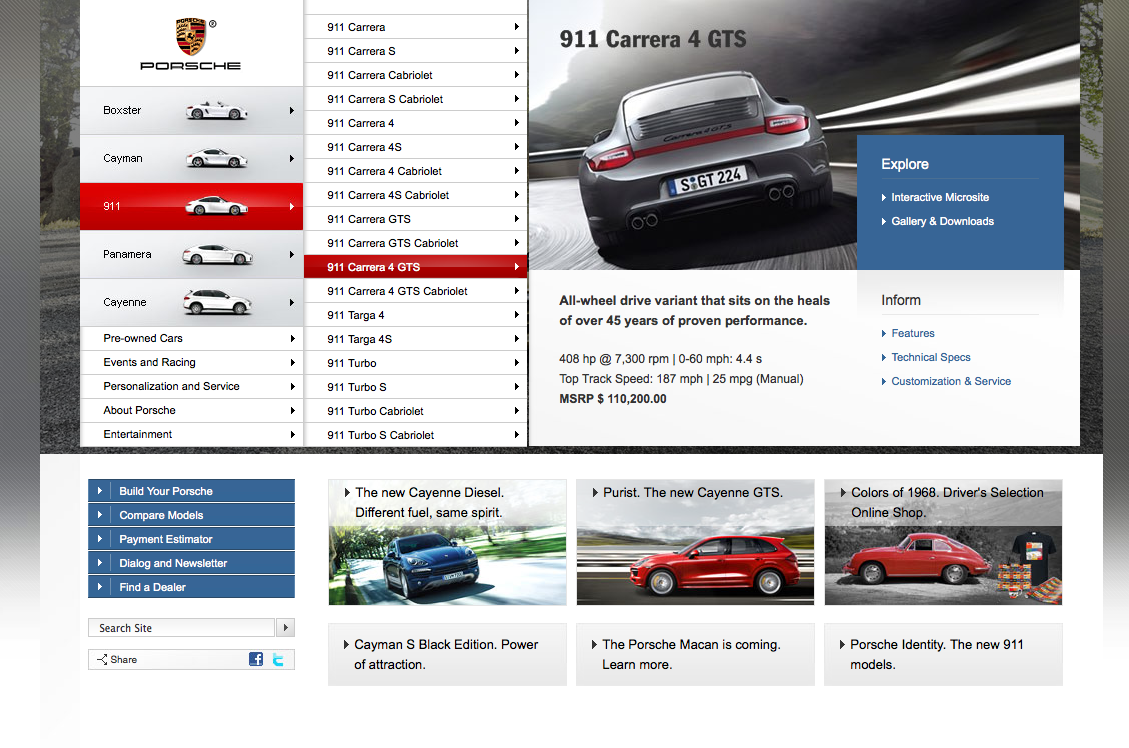The height and width of the screenshot is (748, 1129).
Task: View the Features link under Inform
Action: pos(913,333)
